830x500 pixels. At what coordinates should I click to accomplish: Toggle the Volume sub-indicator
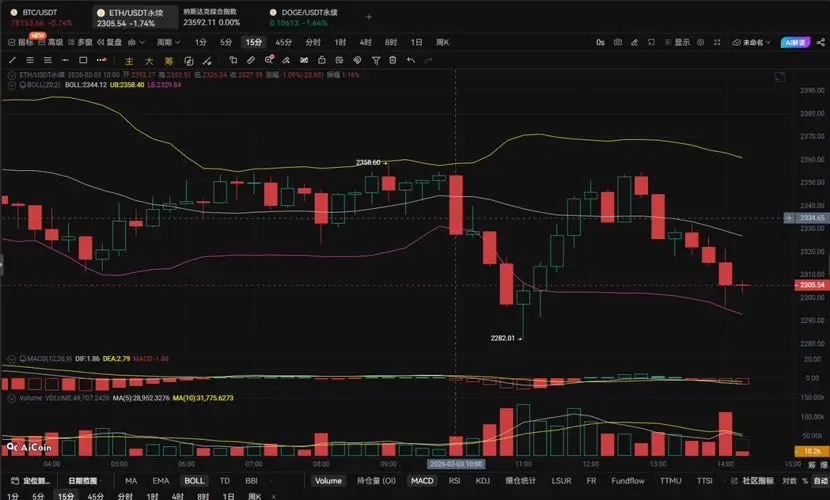point(328,481)
